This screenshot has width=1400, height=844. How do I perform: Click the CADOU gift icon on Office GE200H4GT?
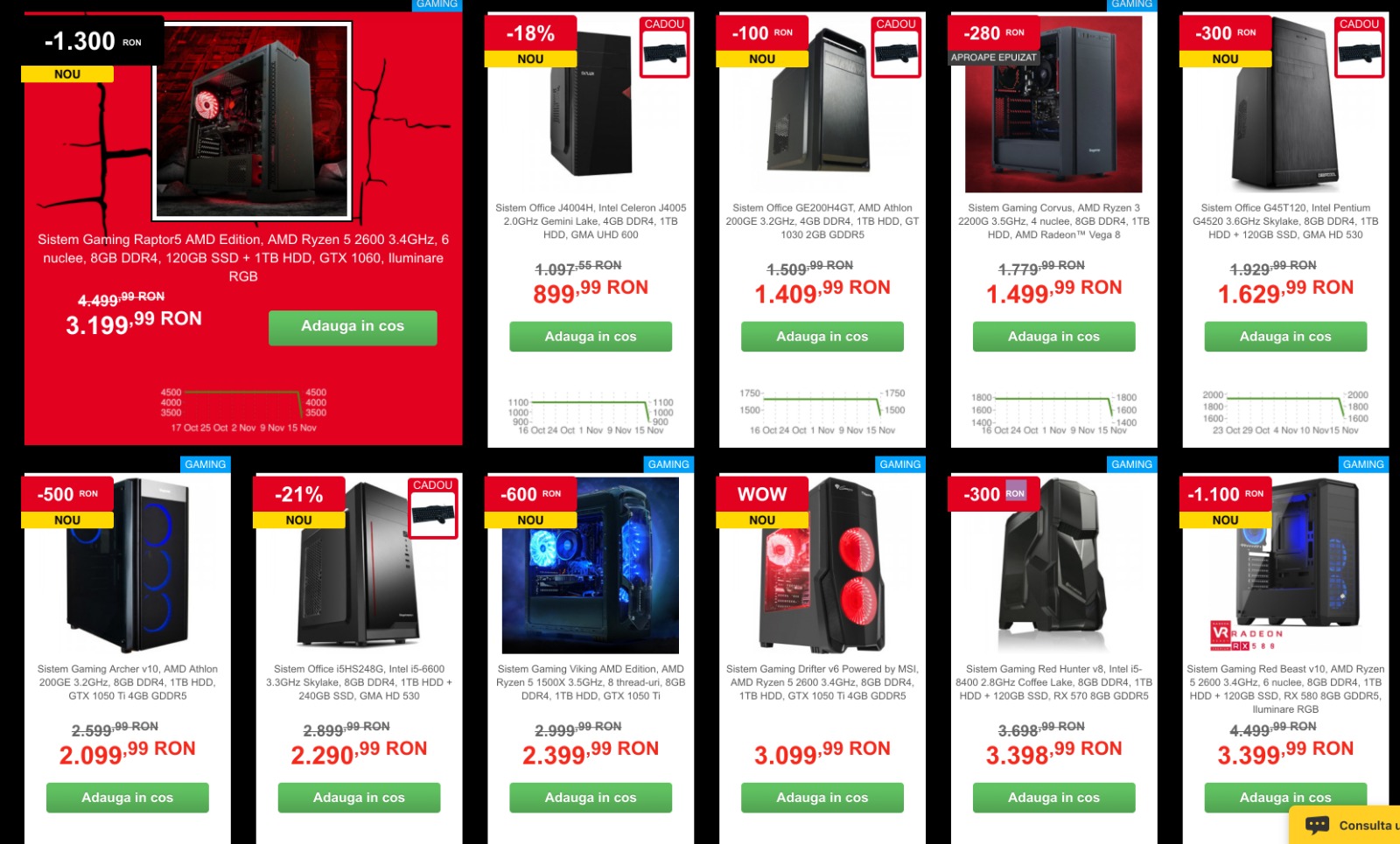(x=896, y=53)
